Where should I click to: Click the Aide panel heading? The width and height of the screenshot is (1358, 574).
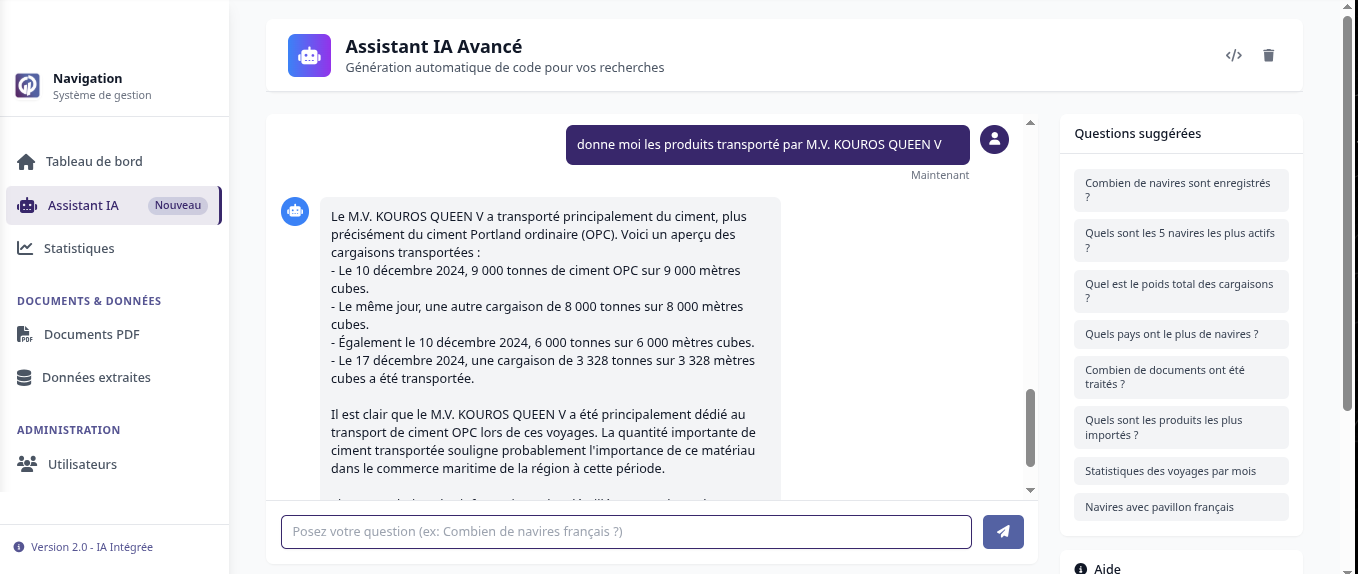click(x=1107, y=569)
